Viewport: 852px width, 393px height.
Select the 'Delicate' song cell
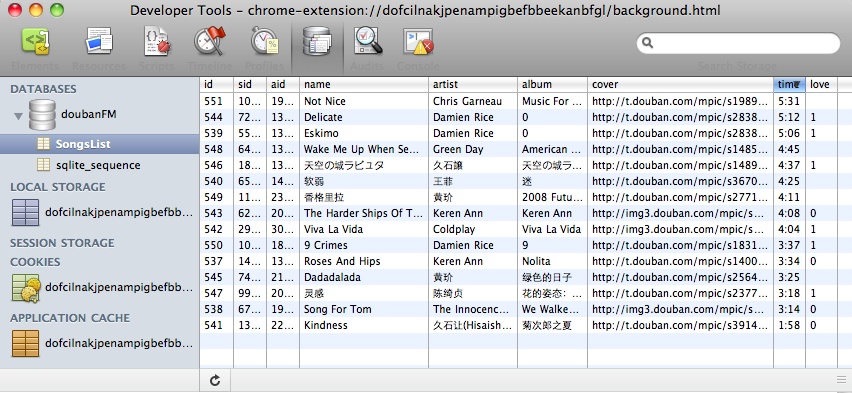point(364,117)
